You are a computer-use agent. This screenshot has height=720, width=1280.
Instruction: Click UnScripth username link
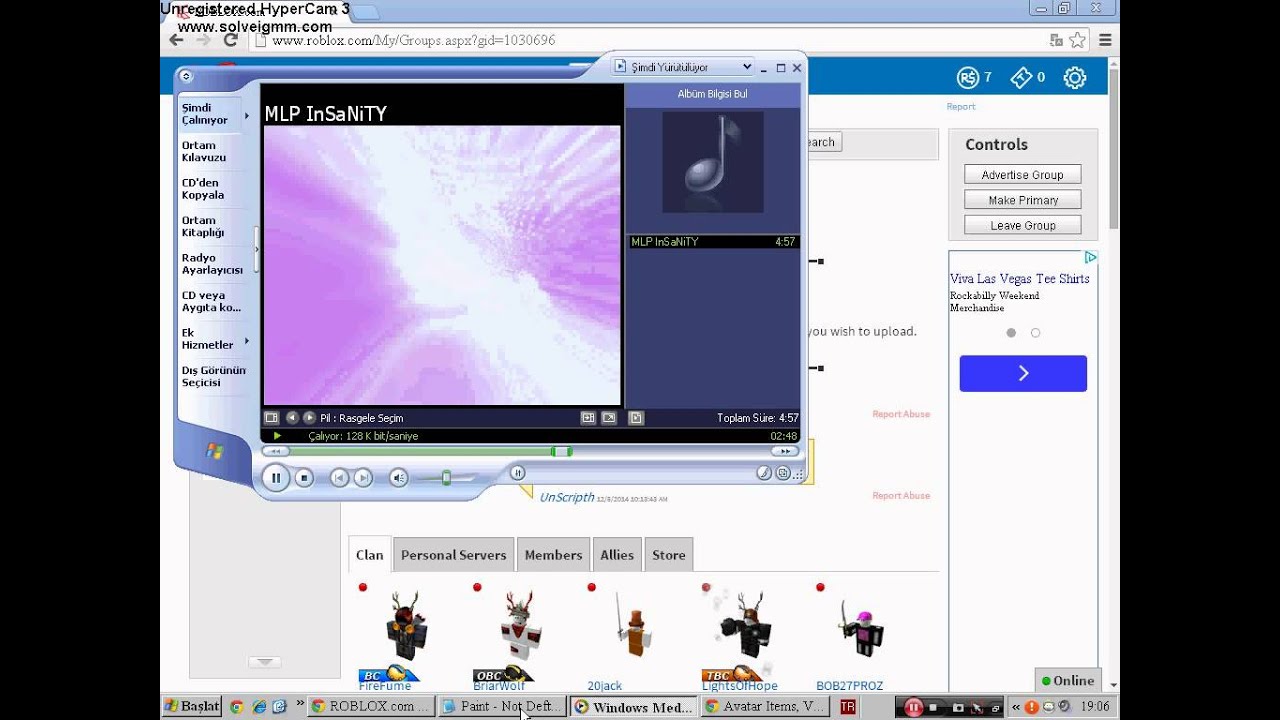567,497
